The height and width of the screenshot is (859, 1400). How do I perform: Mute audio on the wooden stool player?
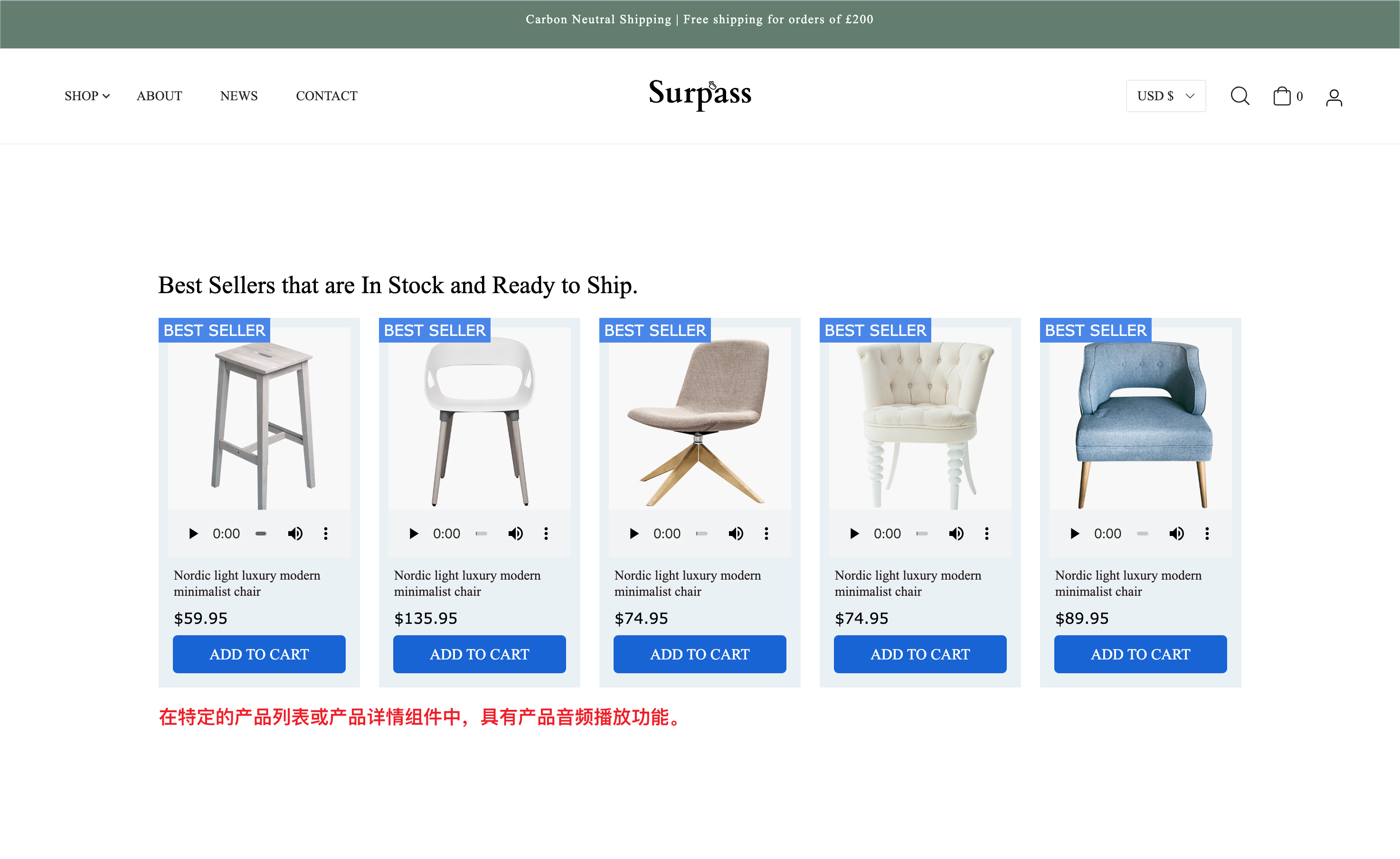pyautogui.click(x=295, y=533)
